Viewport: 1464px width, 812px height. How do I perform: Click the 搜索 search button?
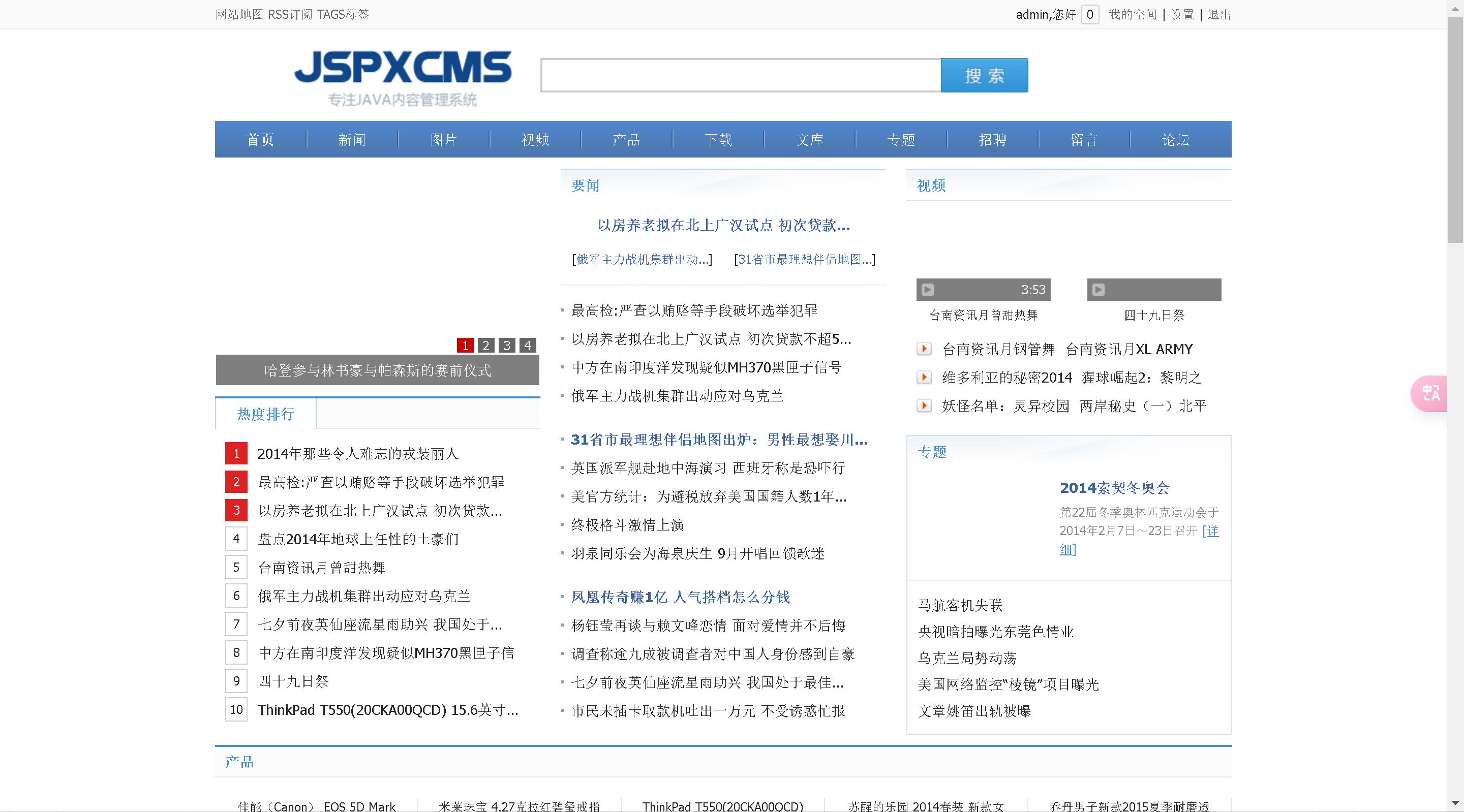click(984, 76)
